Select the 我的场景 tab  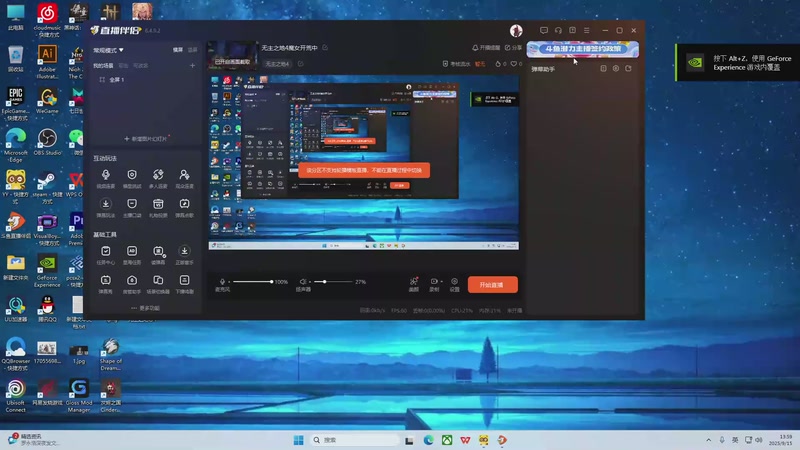click(x=103, y=65)
